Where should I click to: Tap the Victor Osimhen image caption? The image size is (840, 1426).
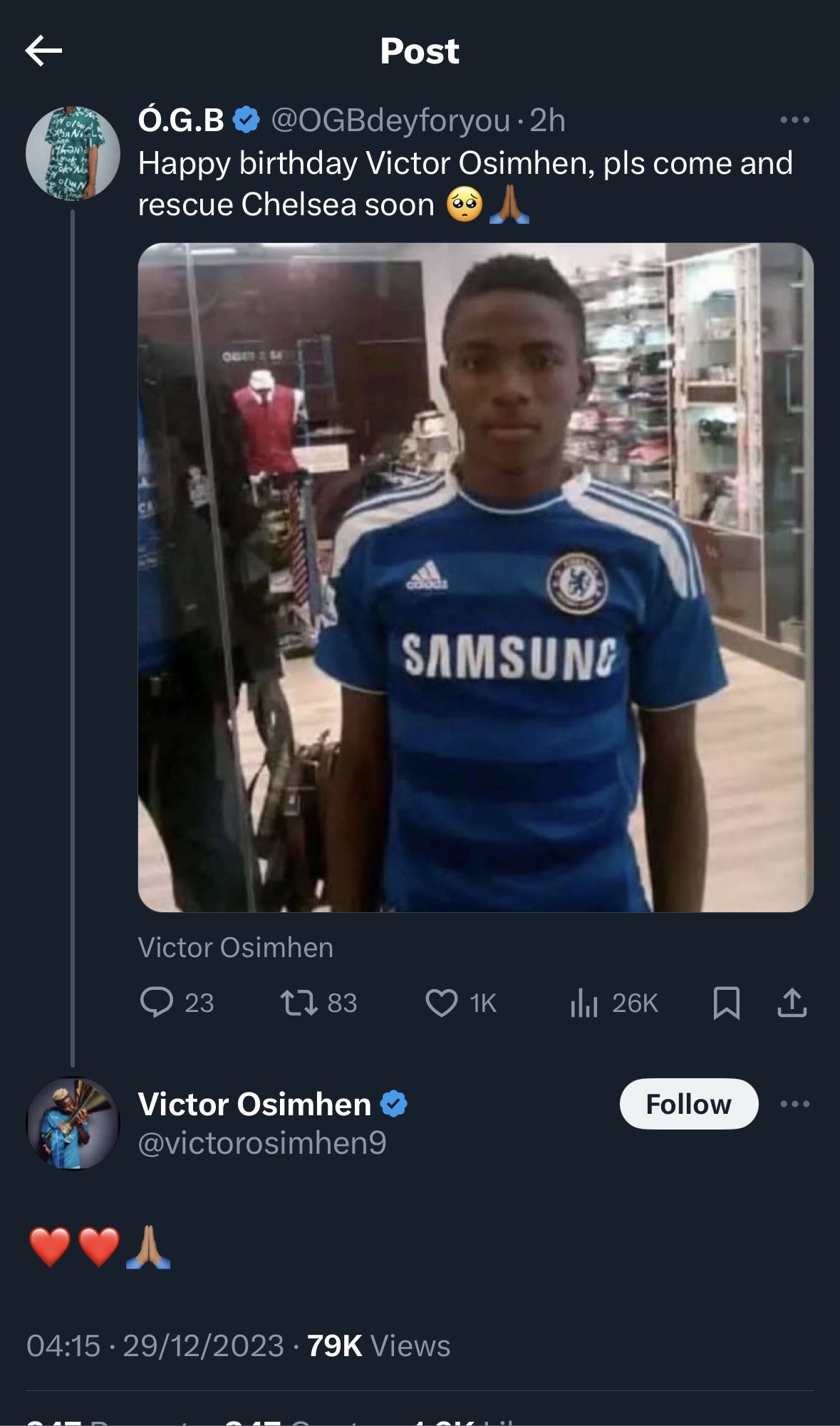236,947
